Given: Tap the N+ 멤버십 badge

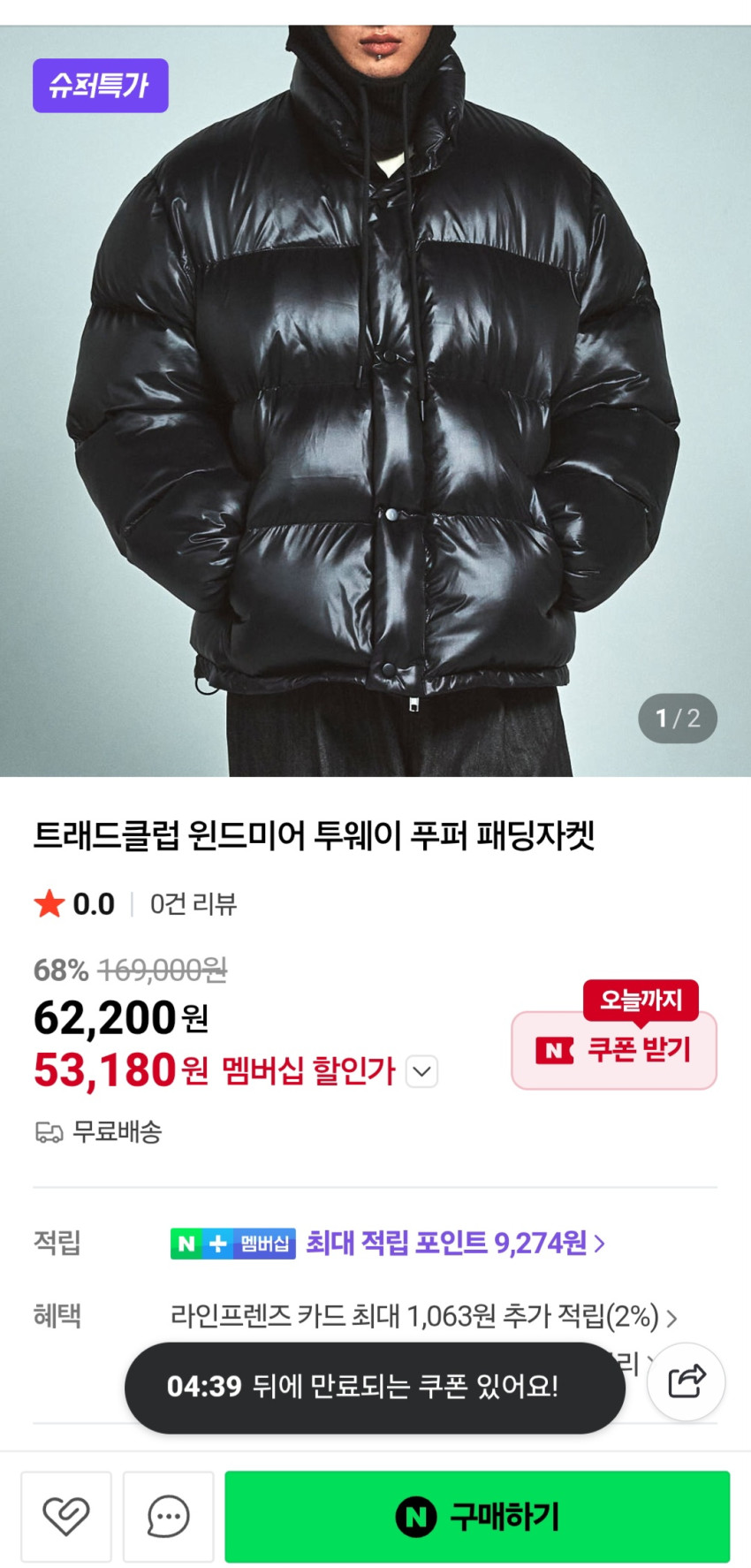Looking at the screenshot, I should click(x=233, y=1244).
